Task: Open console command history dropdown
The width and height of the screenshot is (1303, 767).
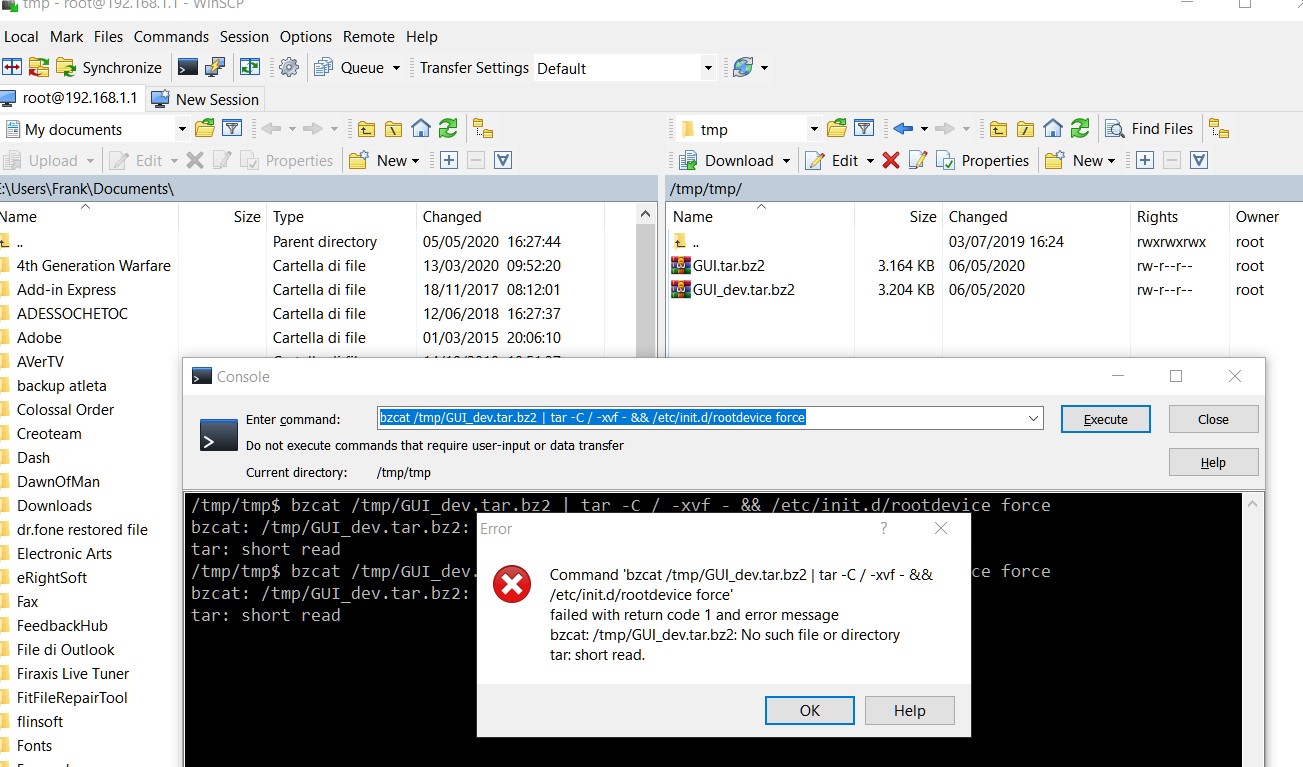Action: 1034,418
